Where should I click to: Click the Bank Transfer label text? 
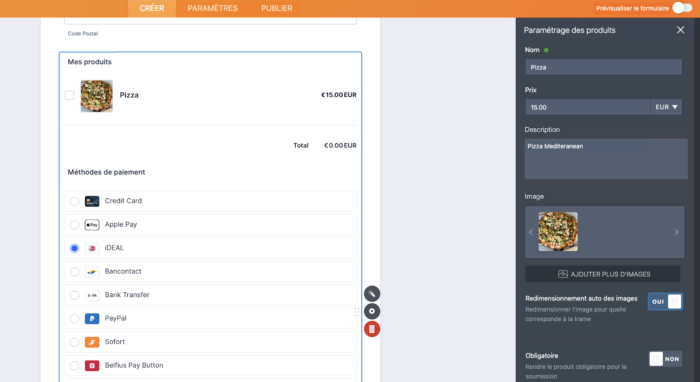point(127,295)
